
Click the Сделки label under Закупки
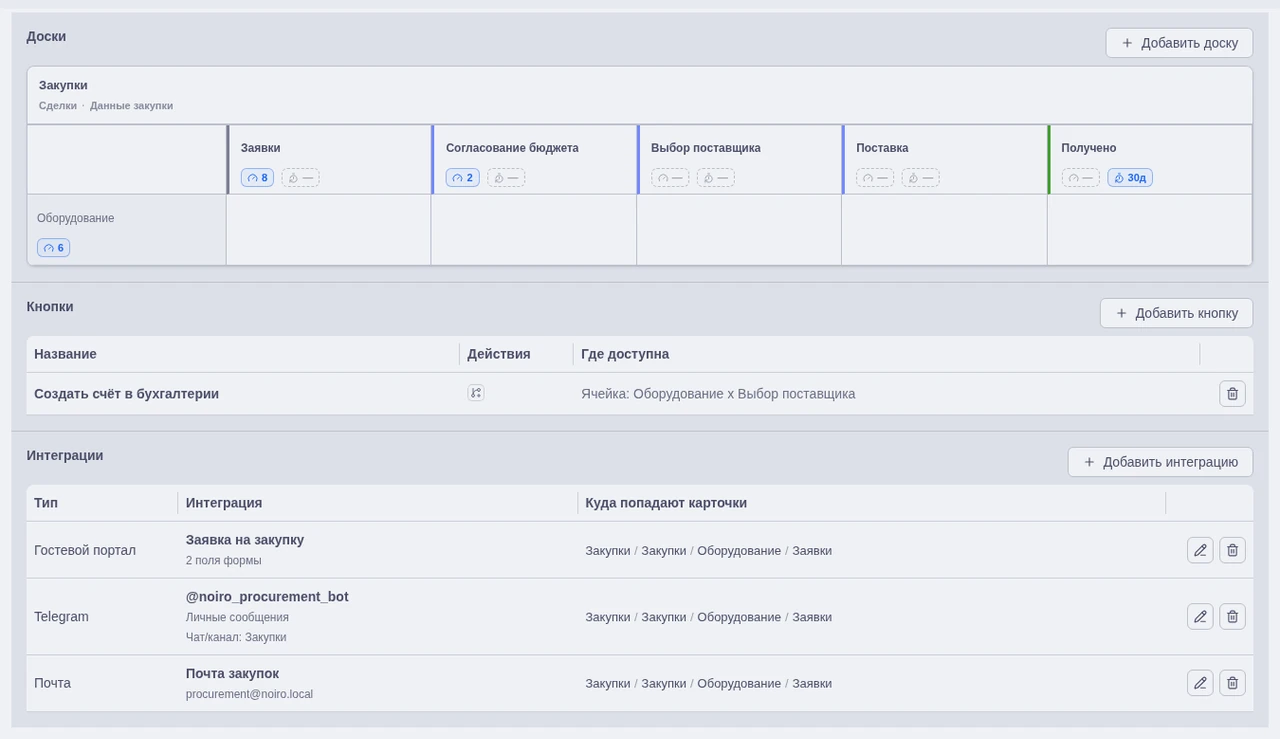[58, 105]
